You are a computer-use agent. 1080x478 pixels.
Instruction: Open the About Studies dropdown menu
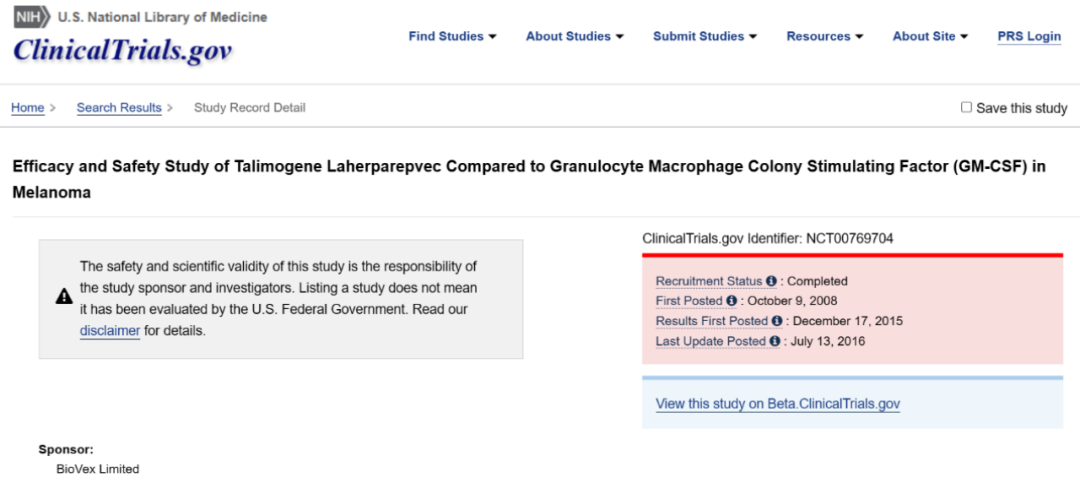pos(574,36)
